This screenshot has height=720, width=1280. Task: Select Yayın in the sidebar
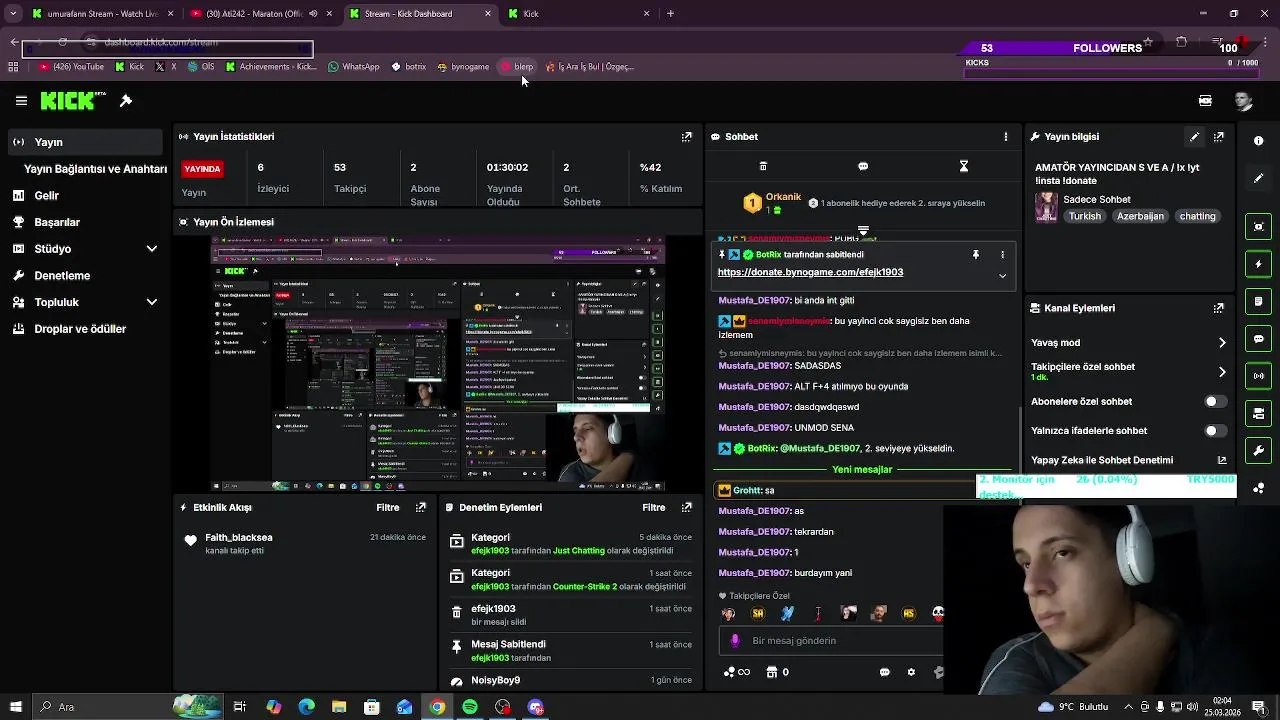(85, 142)
